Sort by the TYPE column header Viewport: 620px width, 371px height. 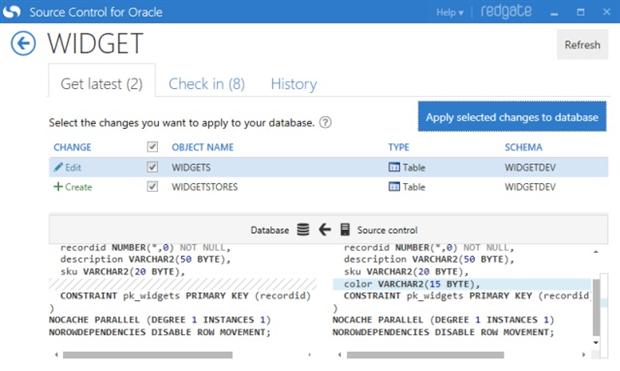399,147
